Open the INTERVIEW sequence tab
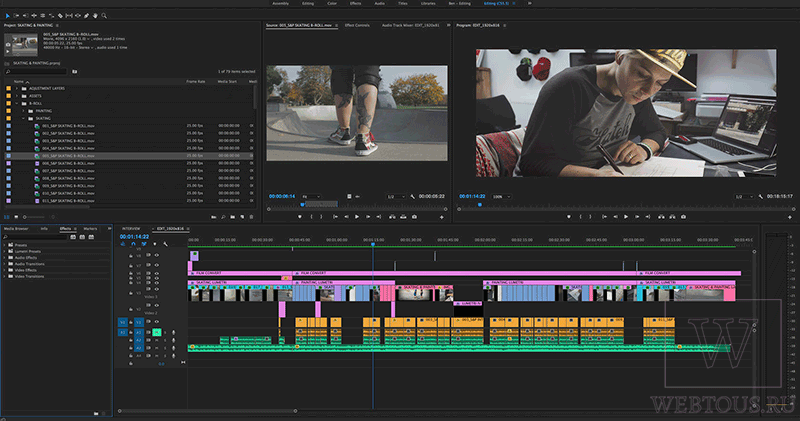 click(131, 229)
